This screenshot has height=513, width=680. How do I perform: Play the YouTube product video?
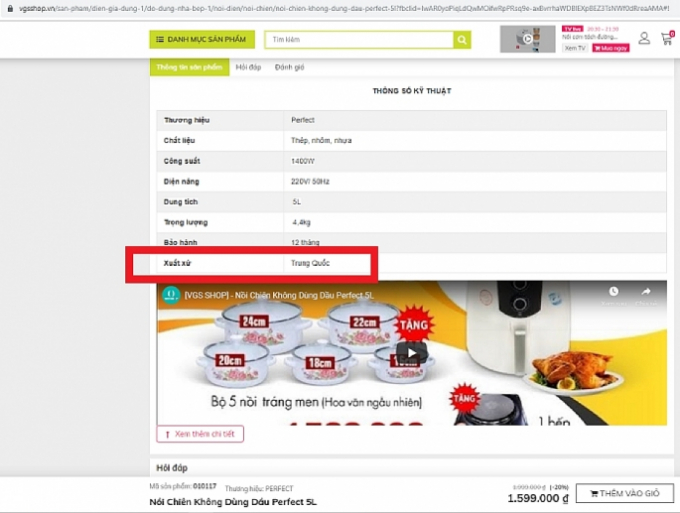point(411,353)
